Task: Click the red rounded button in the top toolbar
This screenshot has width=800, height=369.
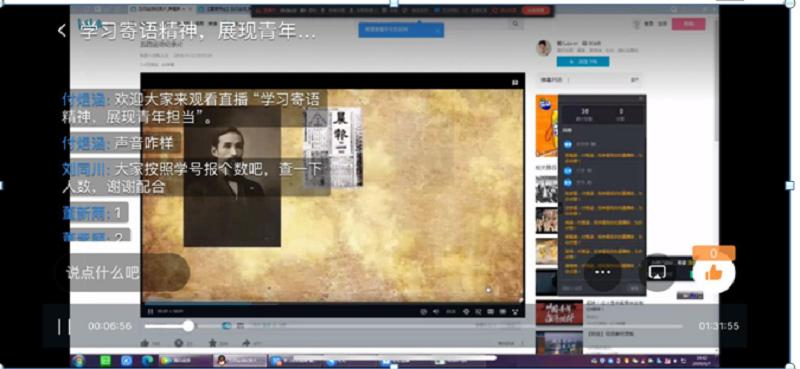Action: (536, 10)
